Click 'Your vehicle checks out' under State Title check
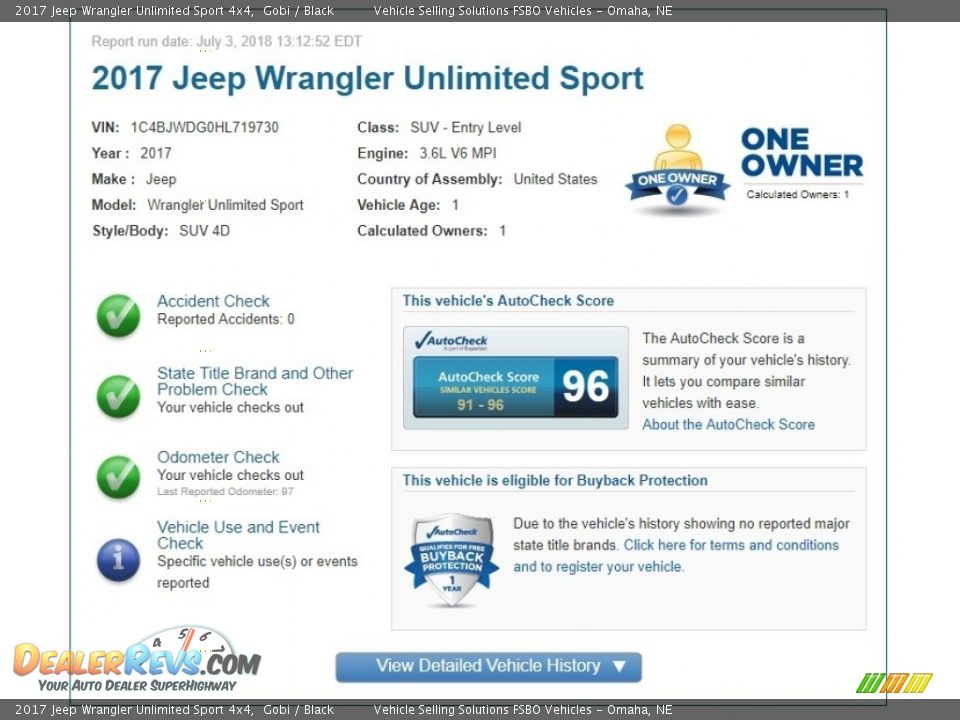This screenshot has height=720, width=960. point(230,407)
